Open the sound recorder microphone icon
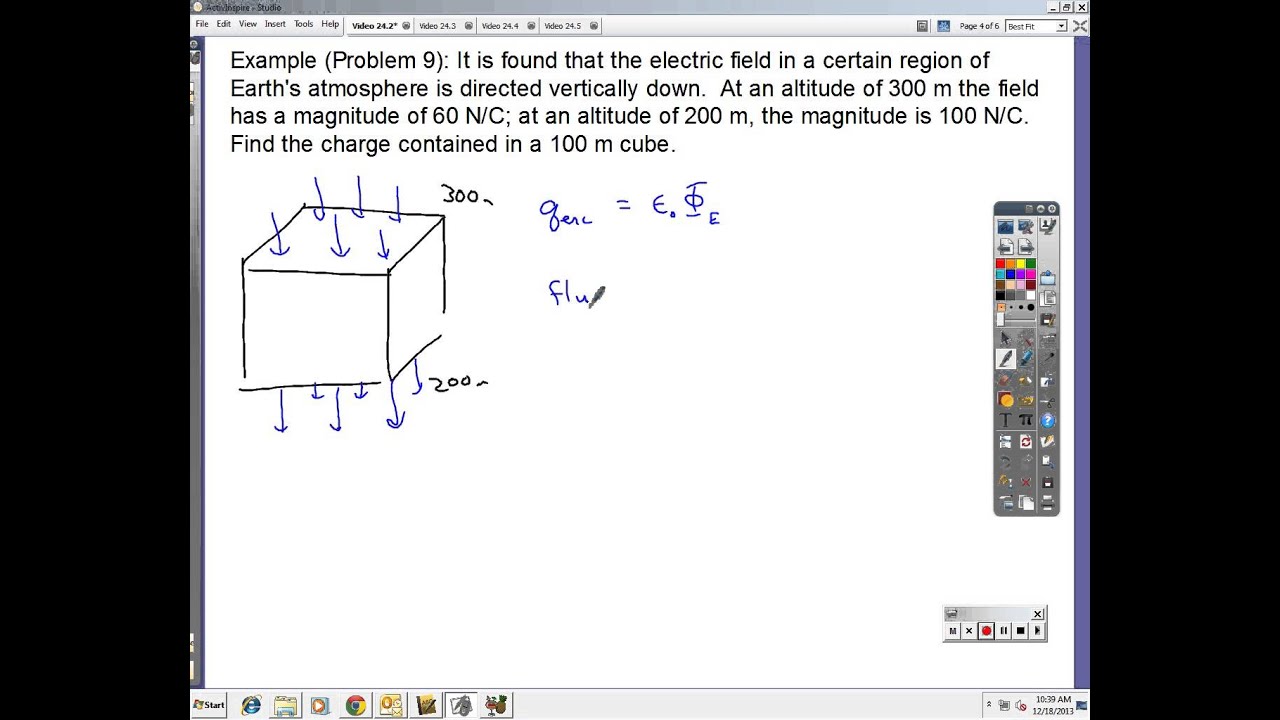 [x=1048, y=357]
